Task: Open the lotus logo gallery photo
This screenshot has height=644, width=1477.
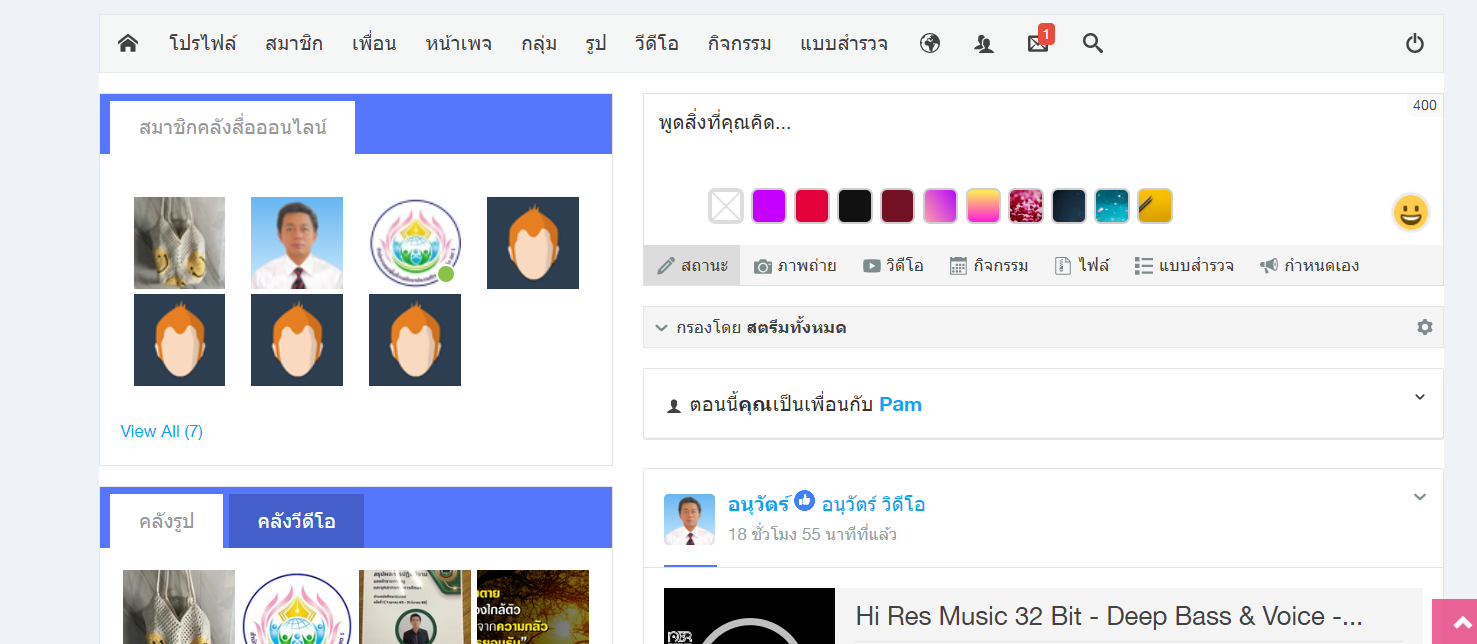Action: (x=297, y=607)
